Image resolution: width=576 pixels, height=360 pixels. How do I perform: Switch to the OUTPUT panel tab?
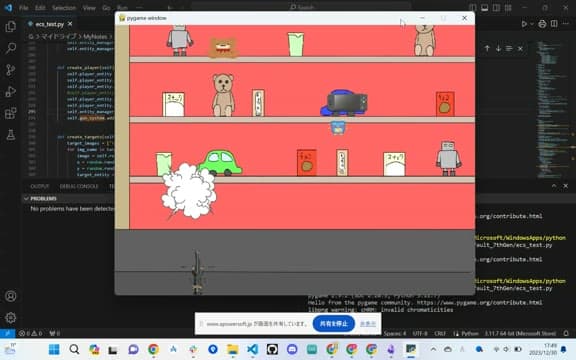[x=40, y=187]
